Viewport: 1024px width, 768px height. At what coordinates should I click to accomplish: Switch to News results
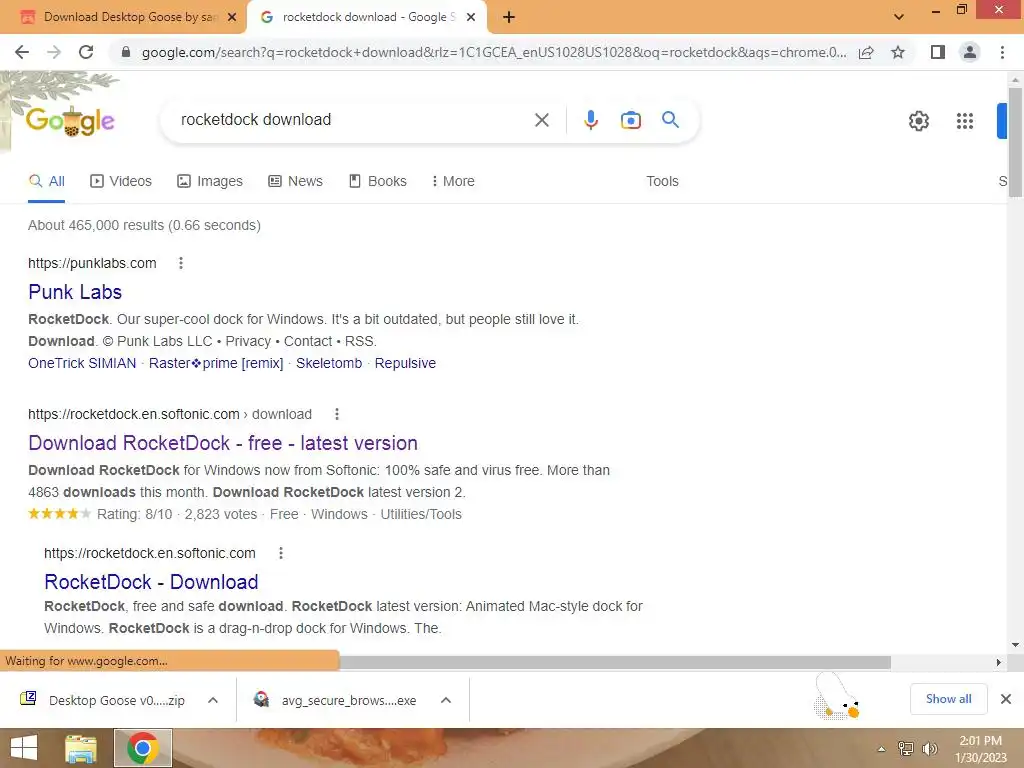(295, 181)
